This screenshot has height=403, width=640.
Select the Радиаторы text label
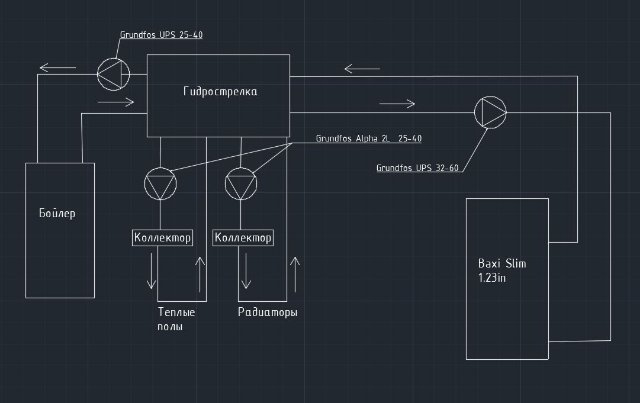(268, 313)
